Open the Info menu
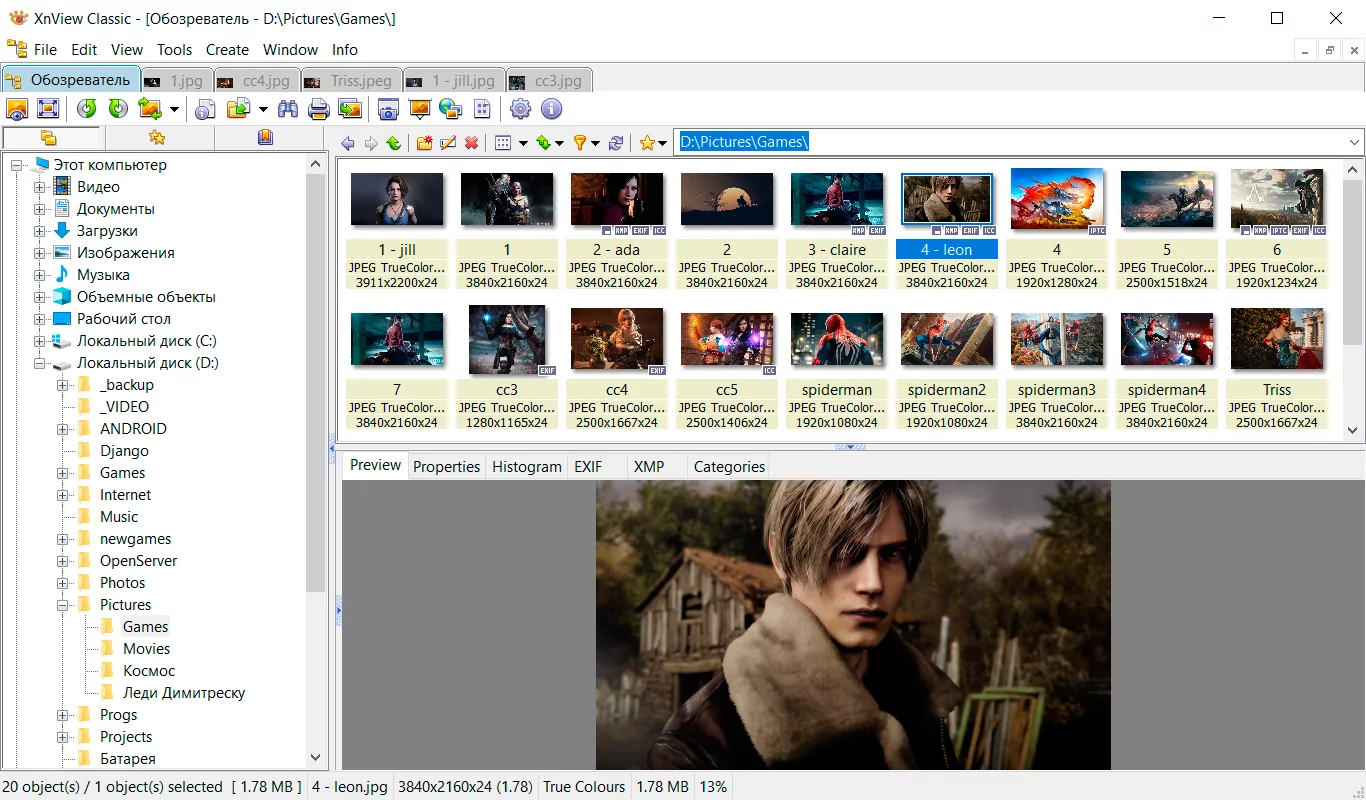Screen dimensions: 1366x800 [344, 49]
